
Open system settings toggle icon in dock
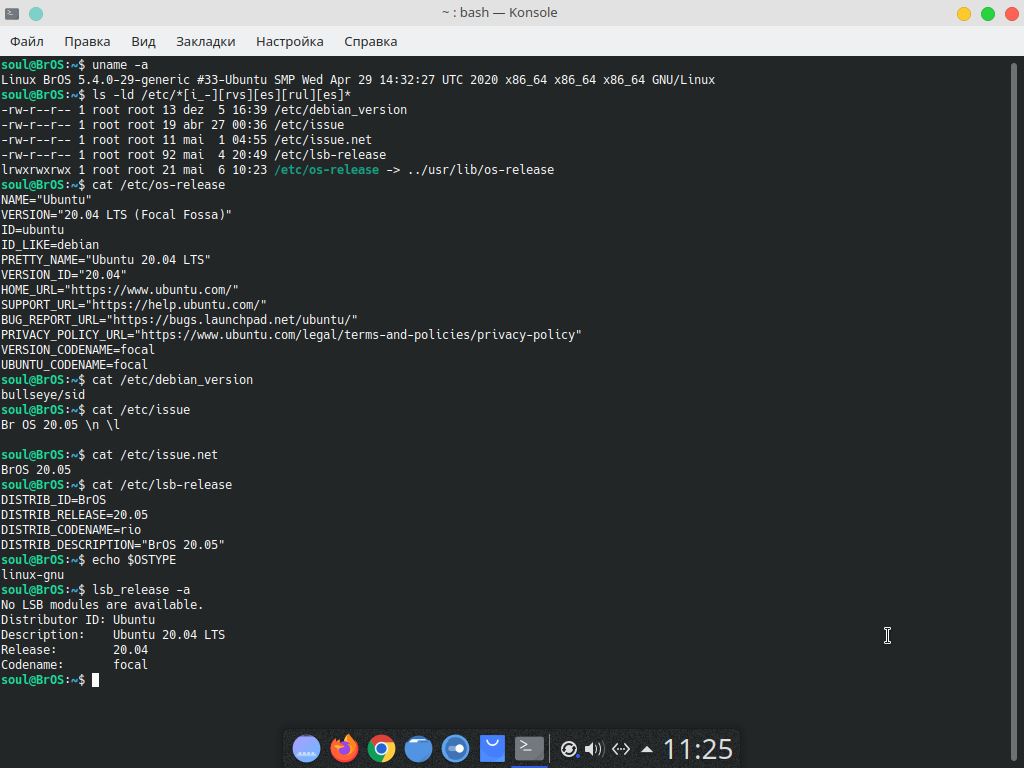455,748
